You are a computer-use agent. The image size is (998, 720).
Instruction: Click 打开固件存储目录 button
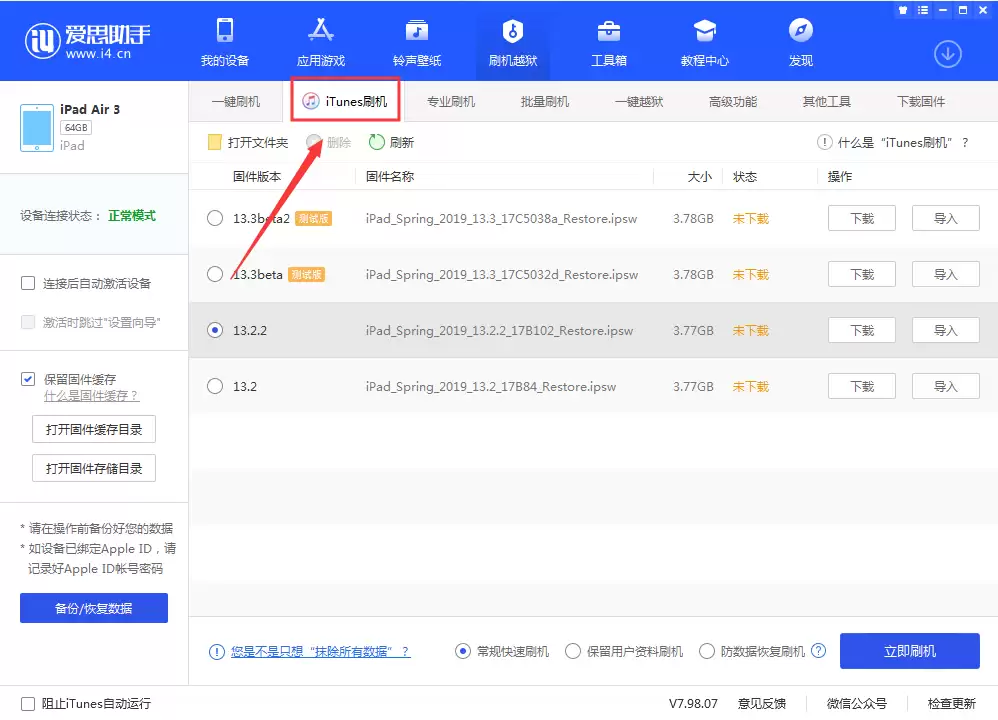pyautogui.click(x=94, y=469)
